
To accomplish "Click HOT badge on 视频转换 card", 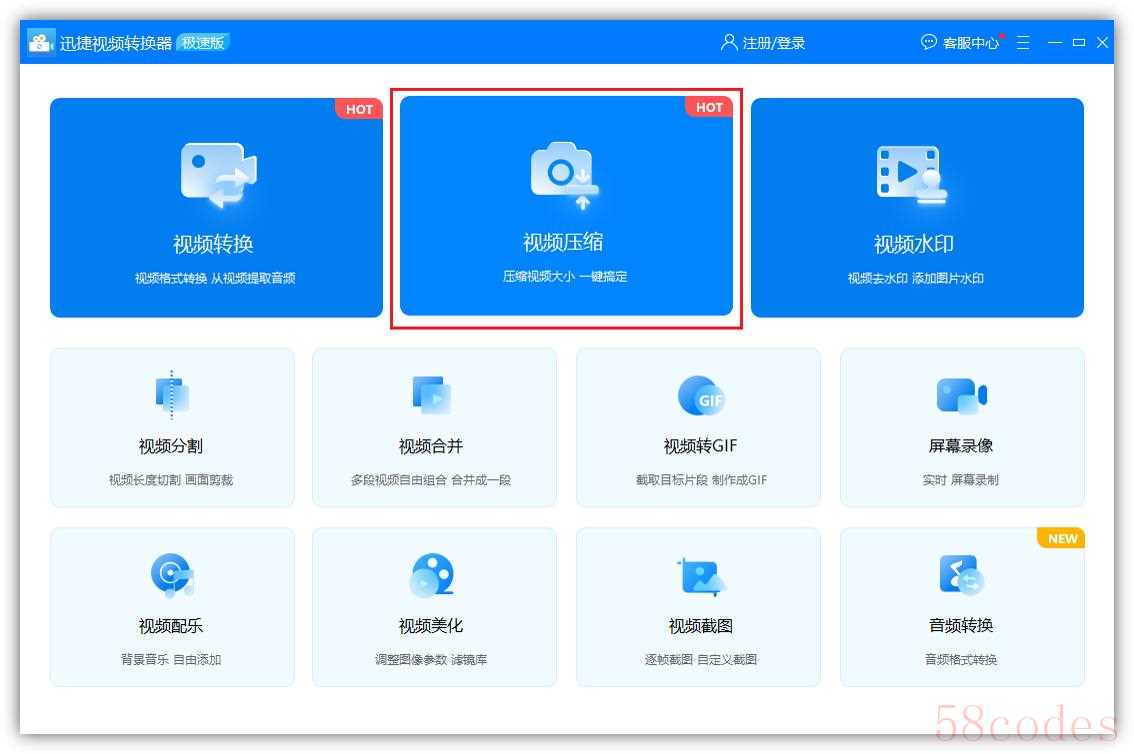I will [x=359, y=109].
